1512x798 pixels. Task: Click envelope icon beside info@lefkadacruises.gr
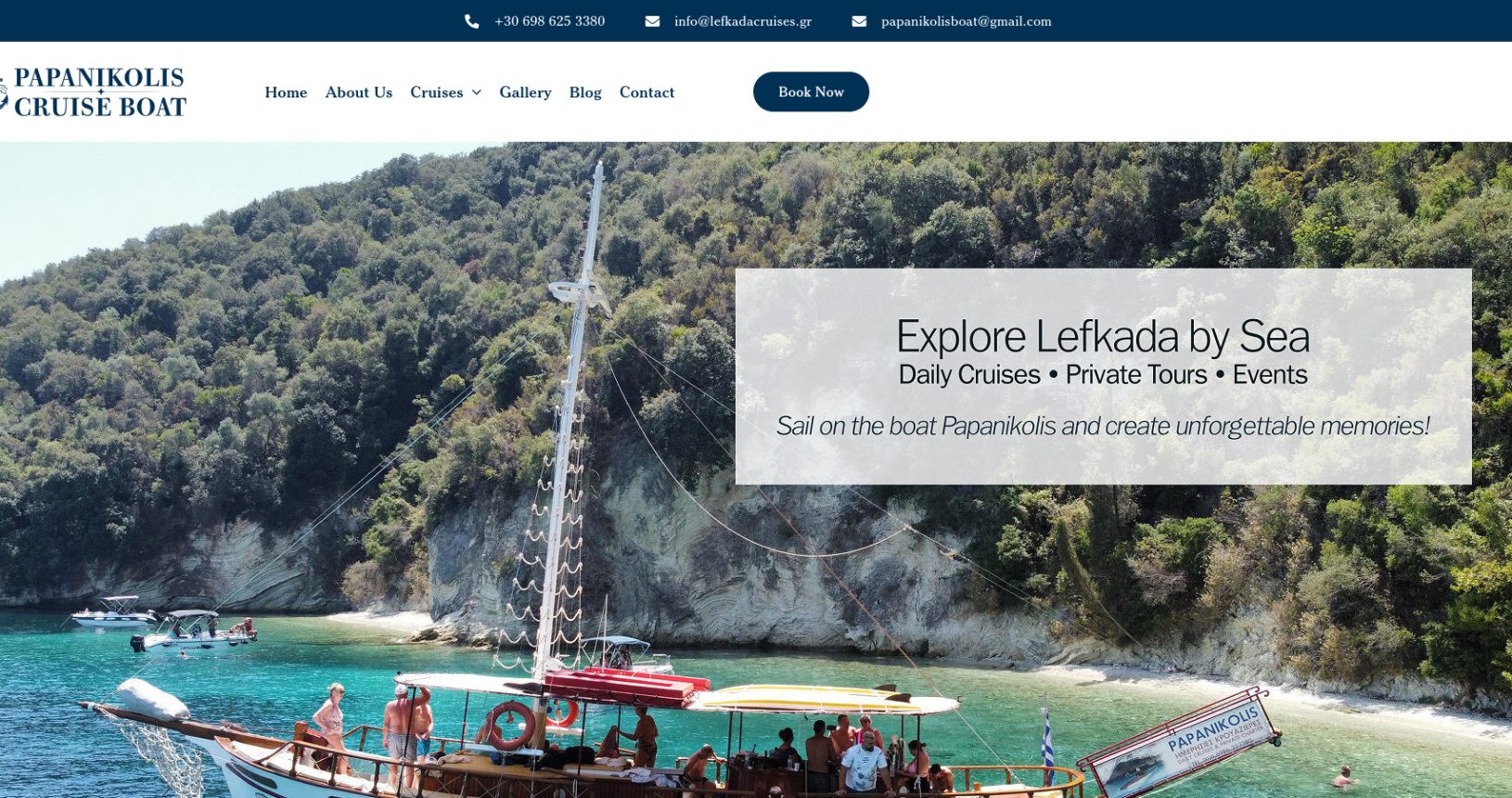pos(652,21)
